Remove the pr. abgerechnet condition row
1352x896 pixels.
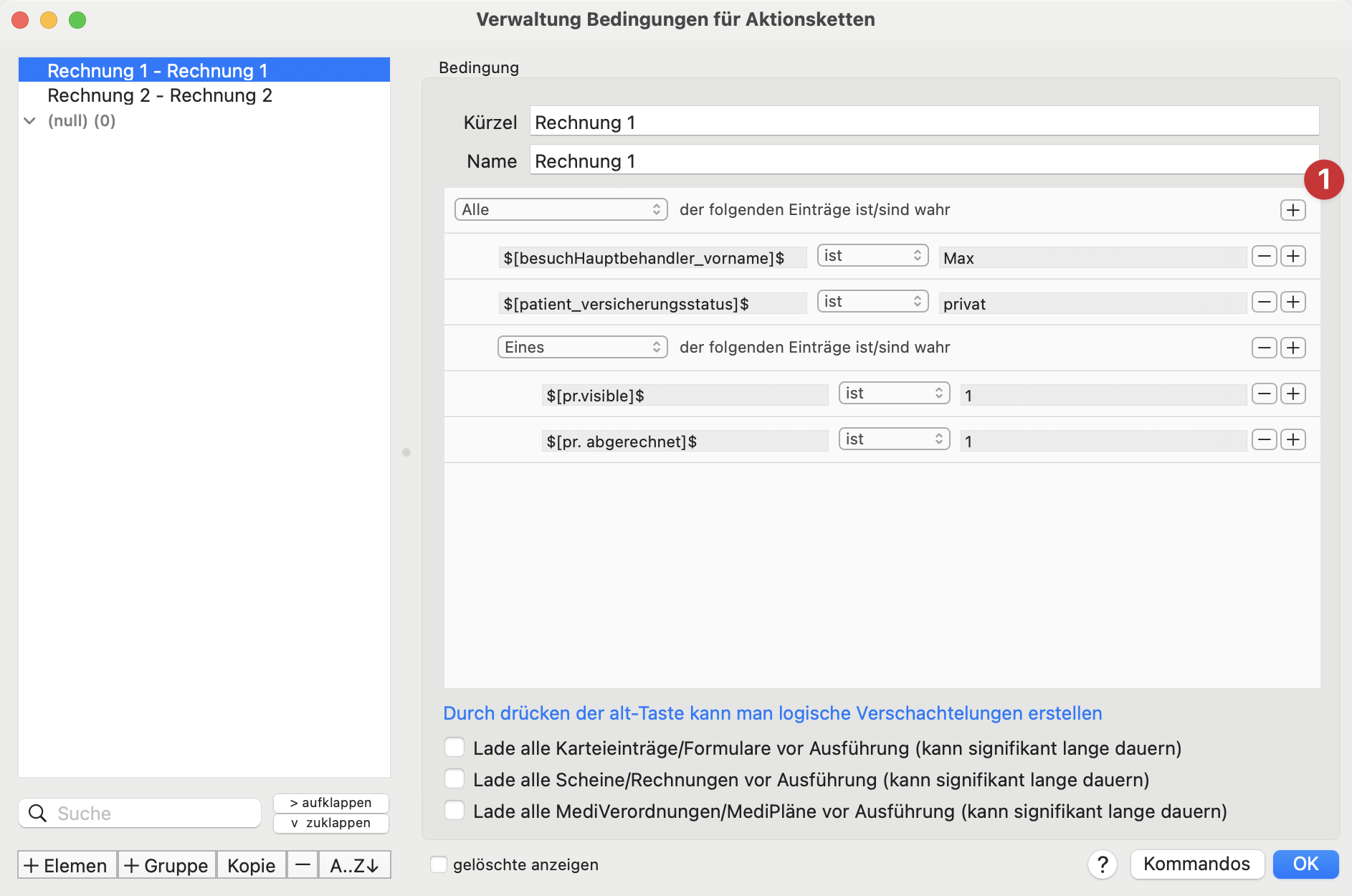pos(1264,439)
